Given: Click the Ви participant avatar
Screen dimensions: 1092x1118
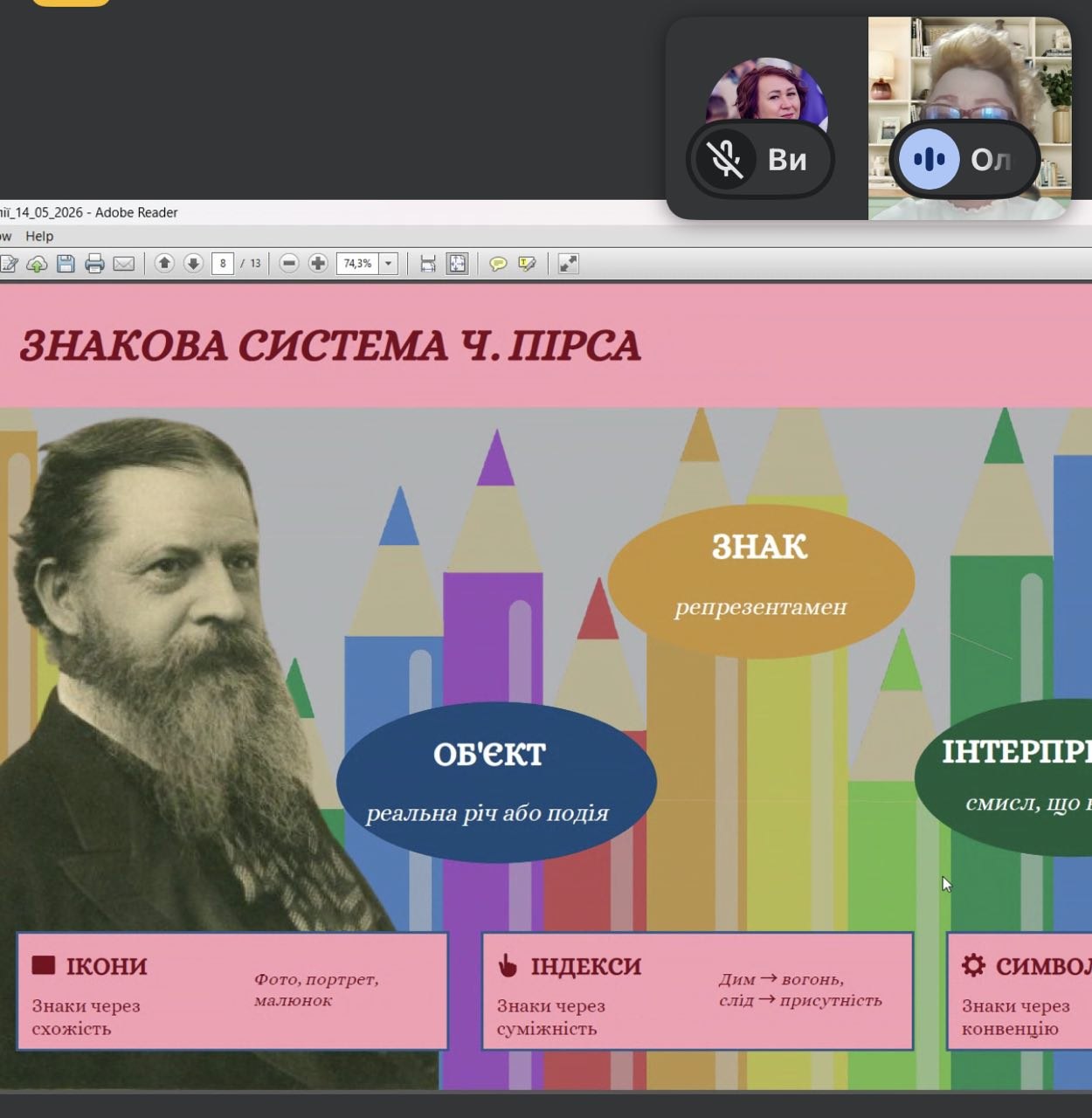Looking at the screenshot, I should coord(767,92).
